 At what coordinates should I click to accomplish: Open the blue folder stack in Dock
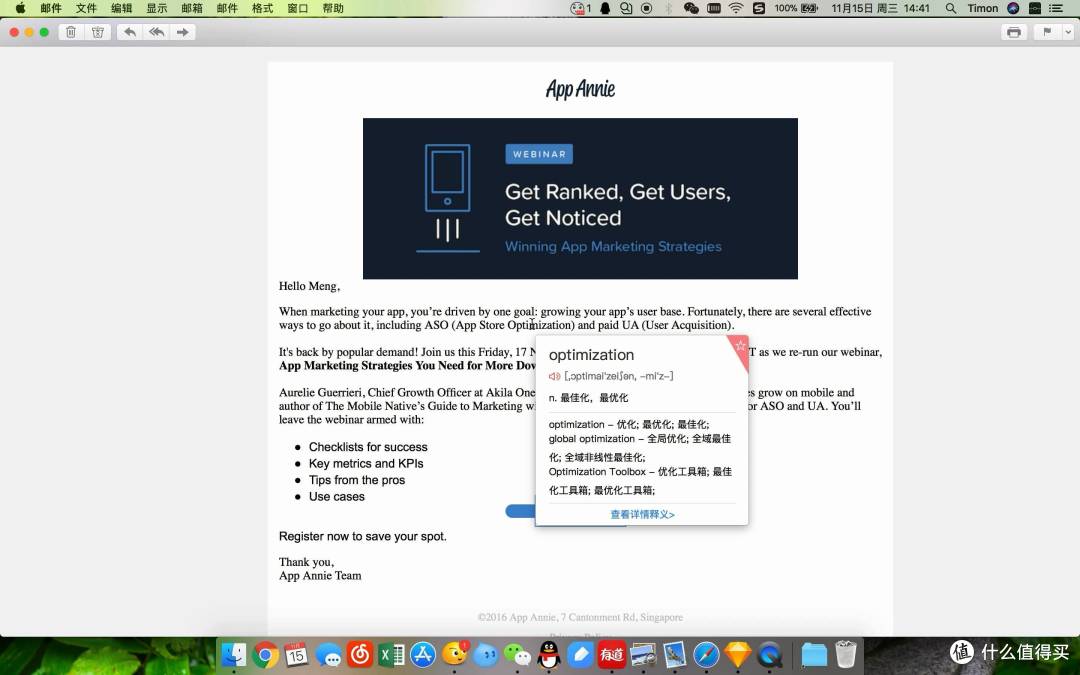click(813, 655)
